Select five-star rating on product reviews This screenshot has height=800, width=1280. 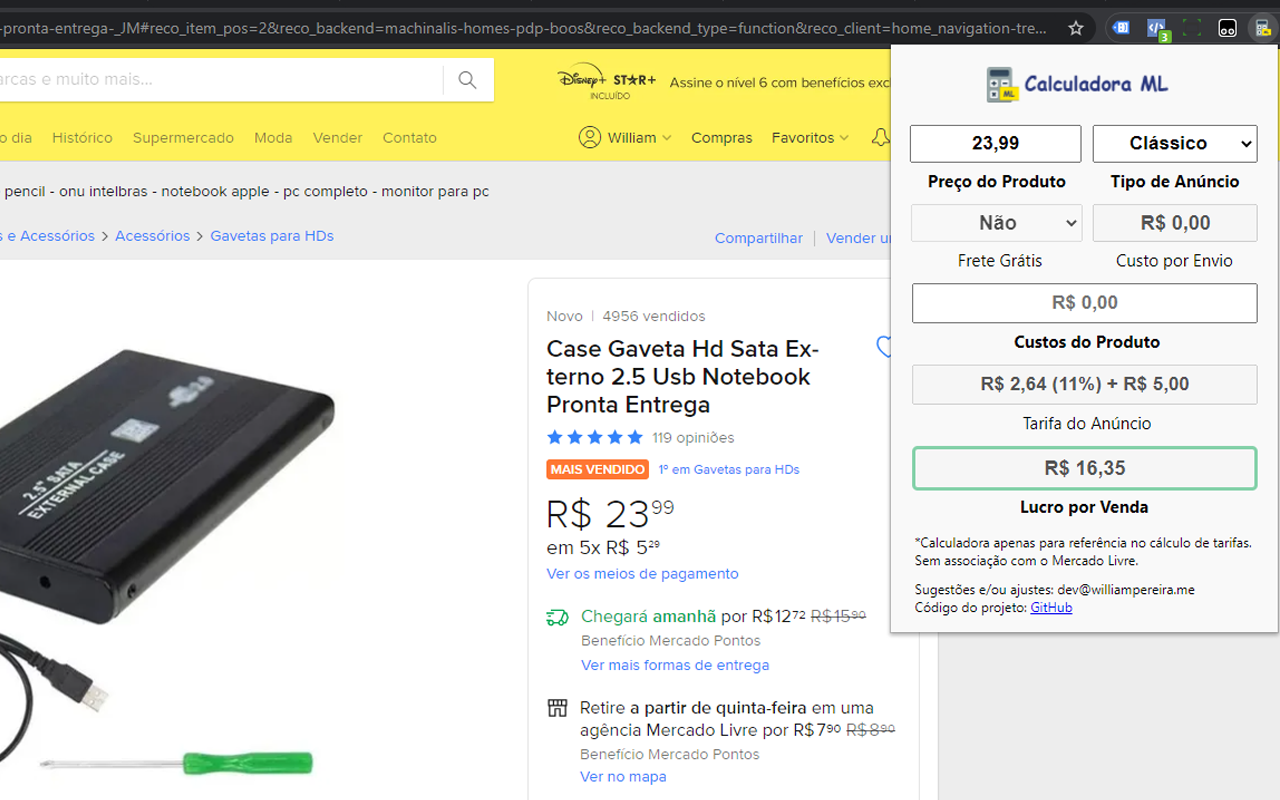pos(636,437)
